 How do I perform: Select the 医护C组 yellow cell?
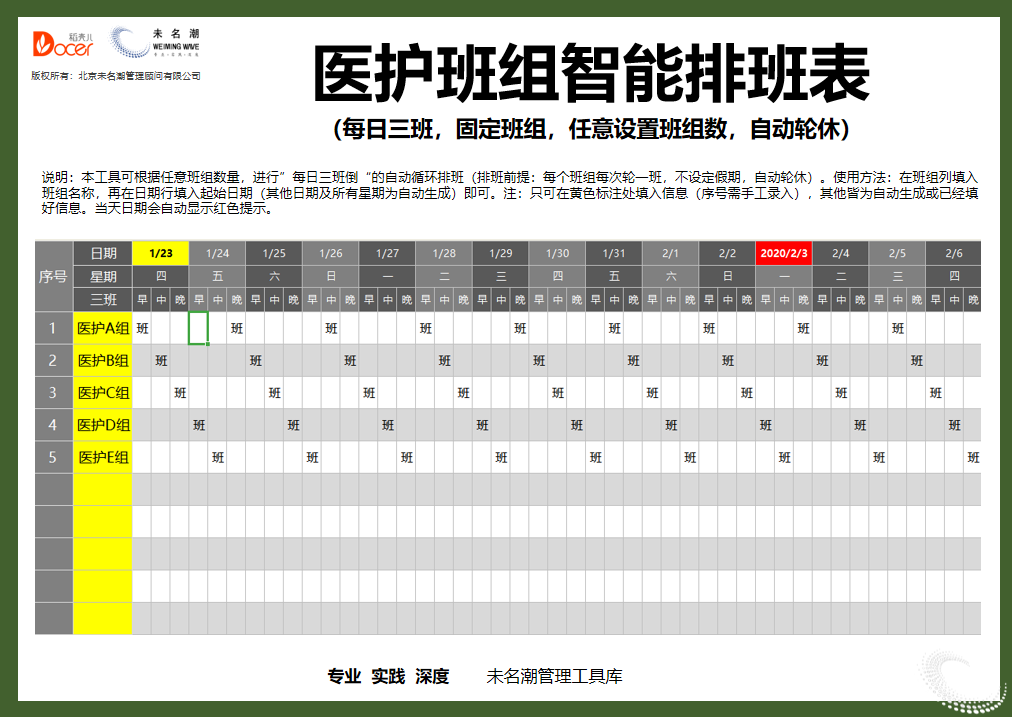pos(103,392)
